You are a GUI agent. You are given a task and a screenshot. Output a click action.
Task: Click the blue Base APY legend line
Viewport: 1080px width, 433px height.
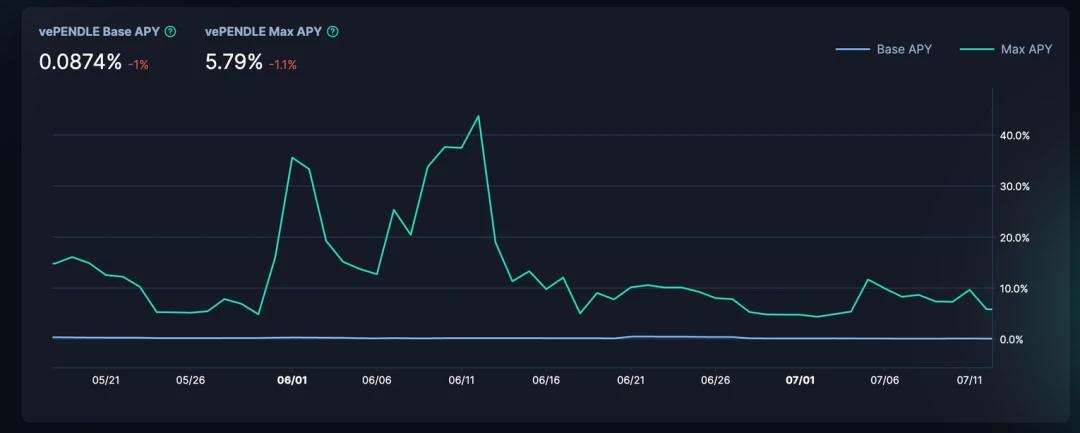tap(853, 50)
